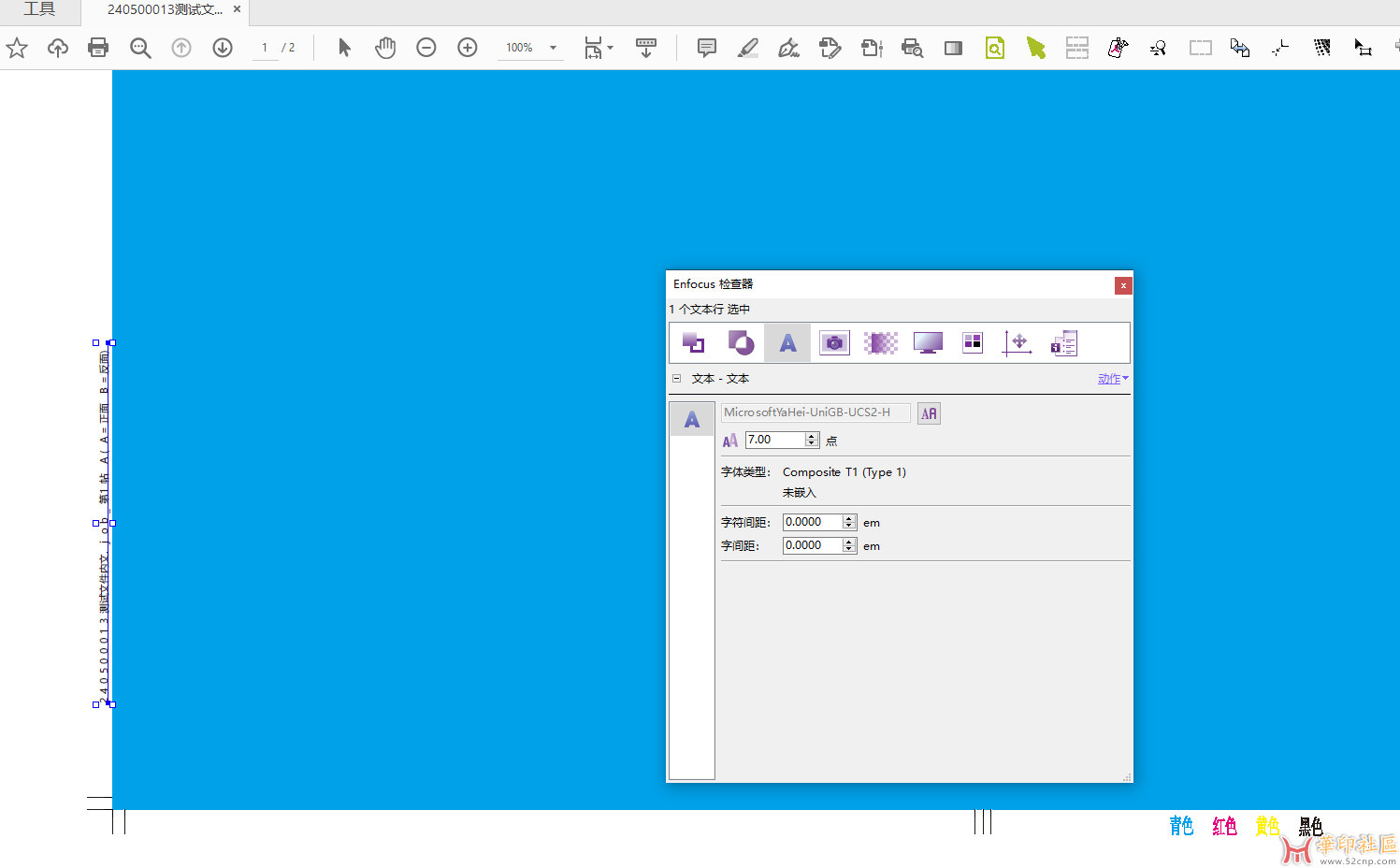Click the 'Composite T1 (Type 1)' font type text
The width and height of the screenshot is (1400, 868).
coord(844,472)
